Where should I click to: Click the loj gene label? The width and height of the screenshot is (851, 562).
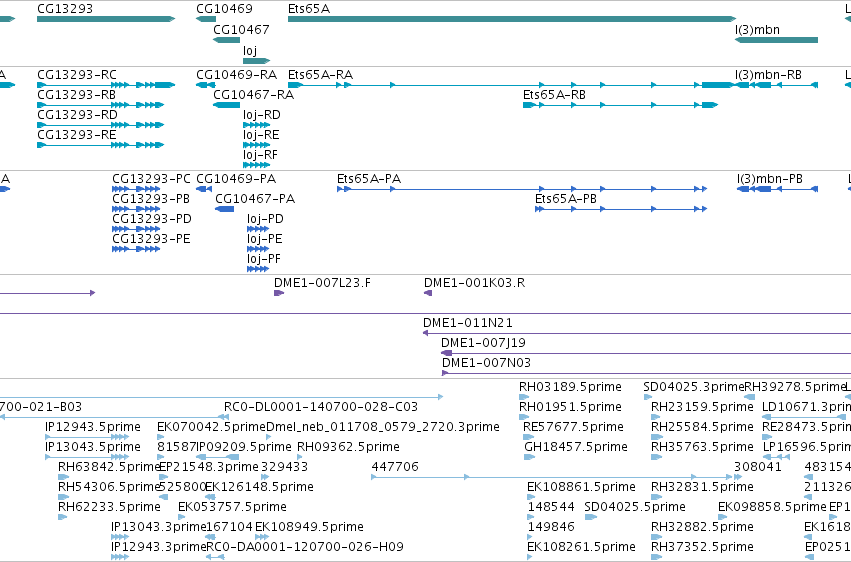[250, 50]
